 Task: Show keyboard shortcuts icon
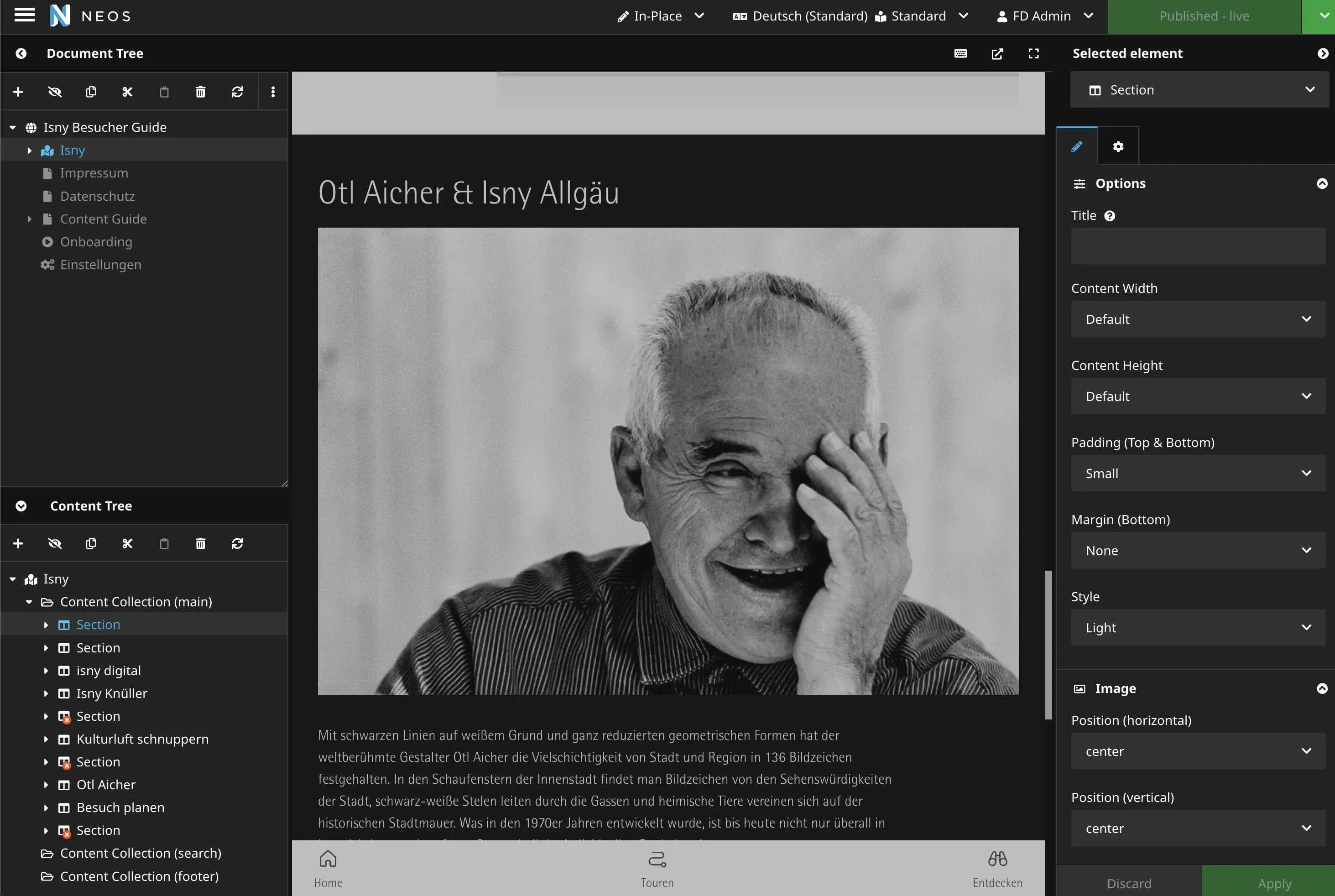961,53
